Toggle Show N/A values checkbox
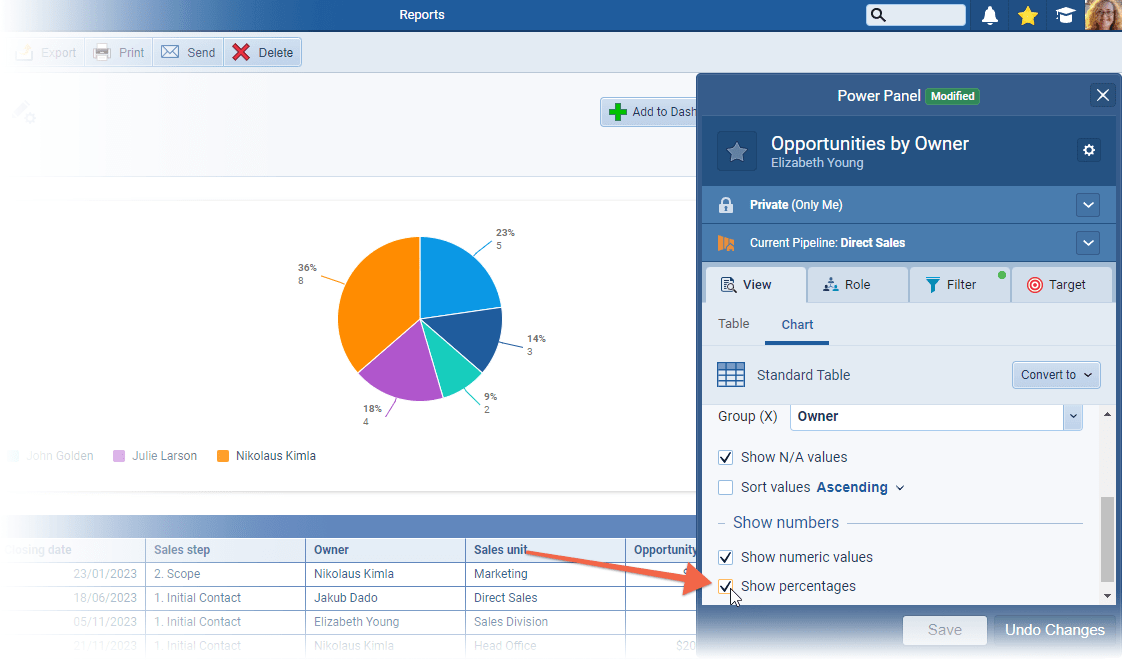1122x660 pixels. point(726,458)
